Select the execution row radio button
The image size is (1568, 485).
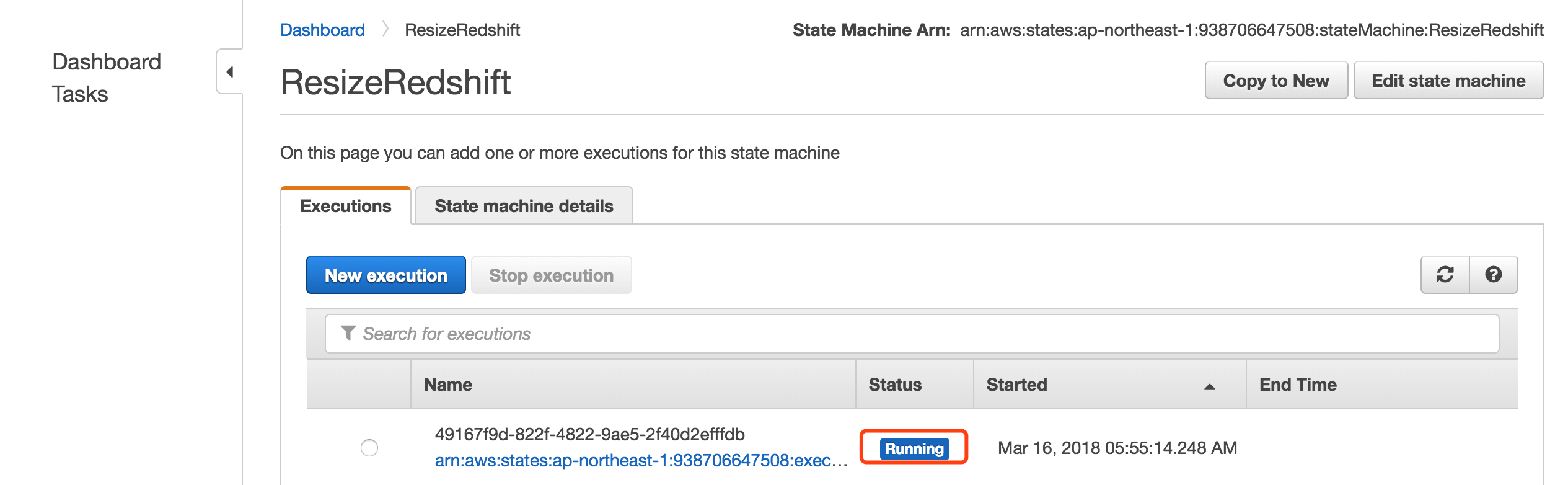[x=369, y=447]
